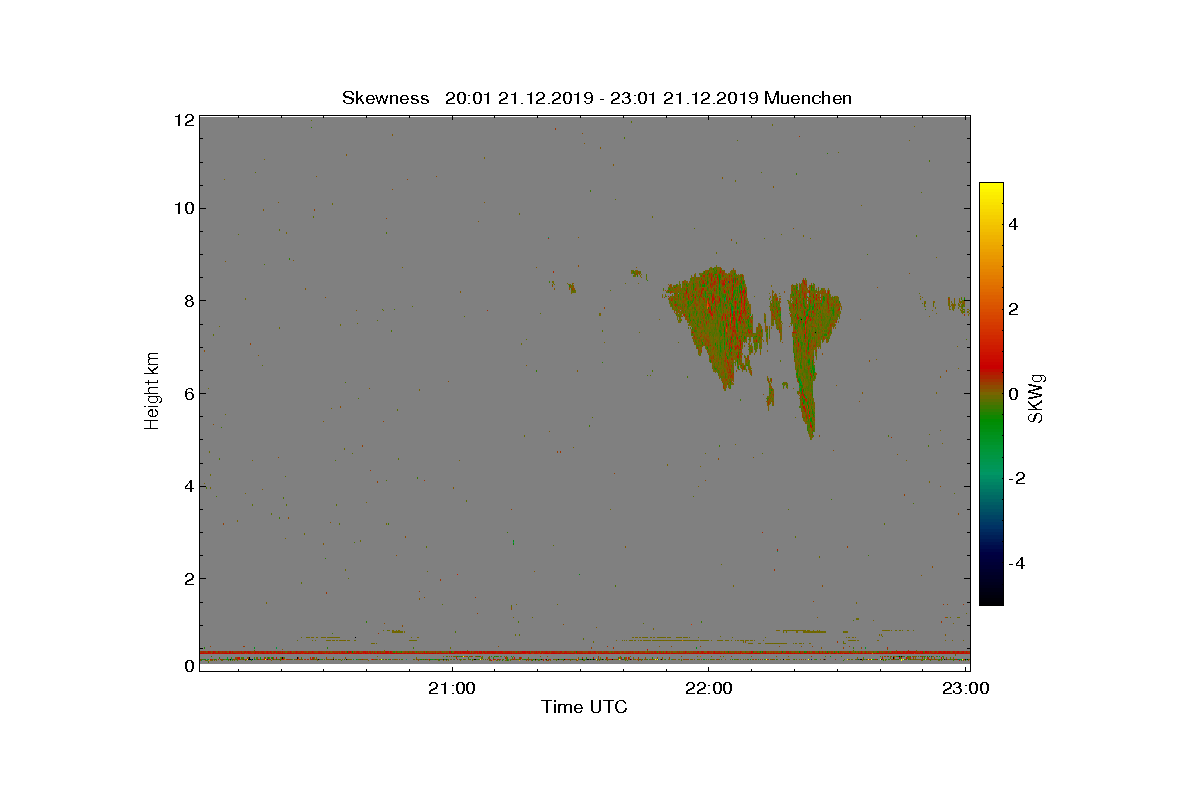Image resolution: width=1200 pixels, height=800 pixels.
Task: Select the 23:00 time tick label
Action: point(966,688)
